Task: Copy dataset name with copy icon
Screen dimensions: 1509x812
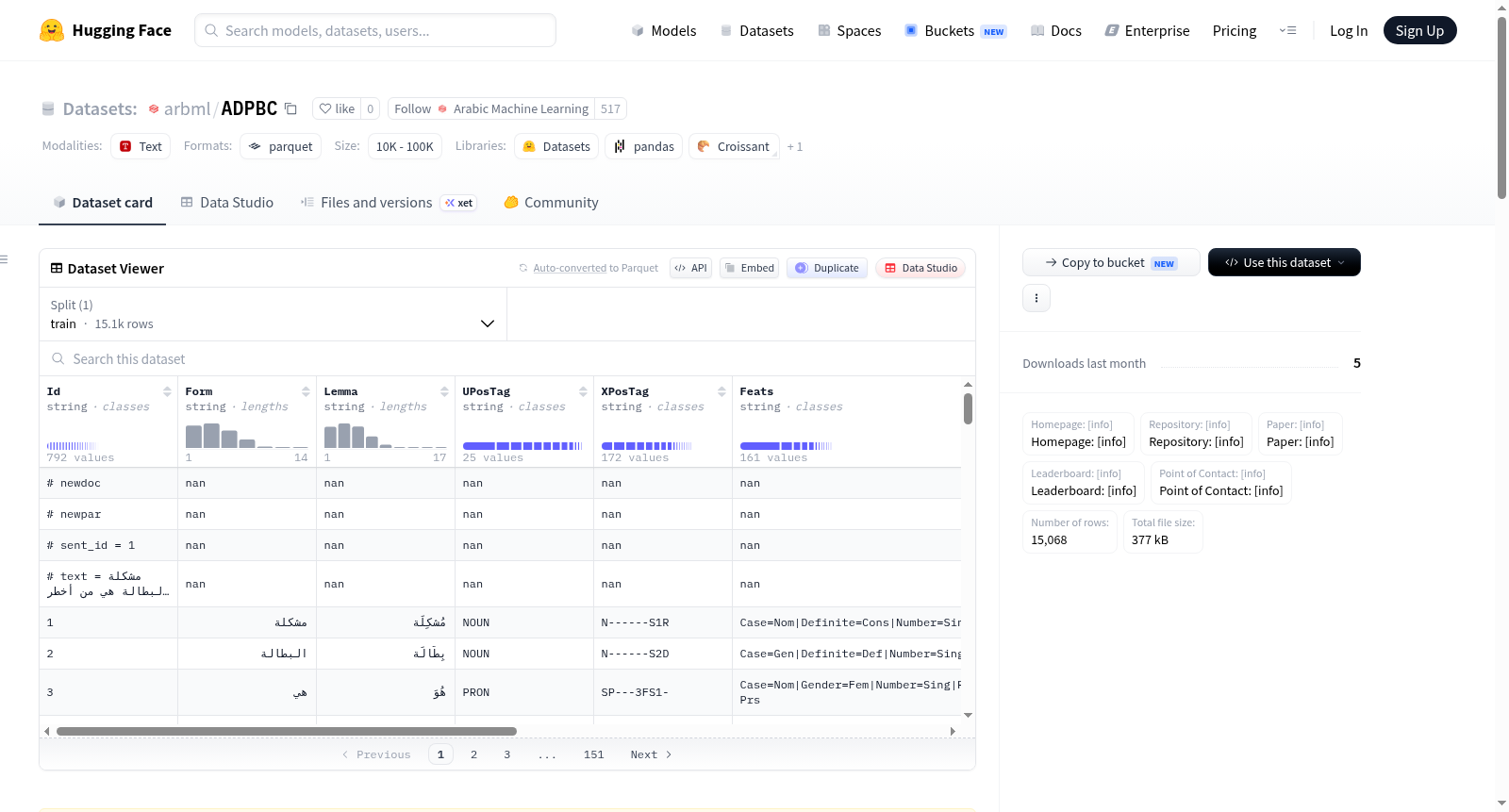Action: (290, 108)
